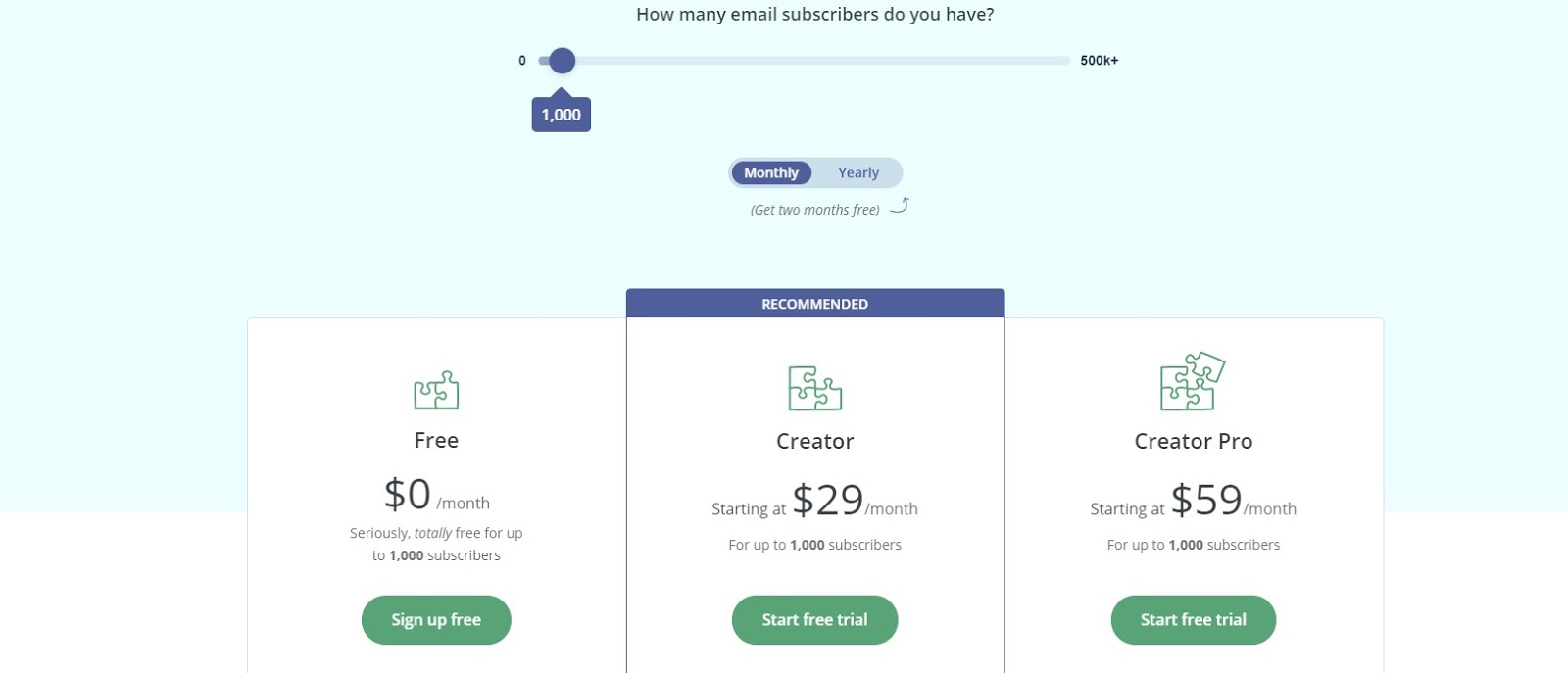The image size is (1568, 673).
Task: Select the Monthly billing option
Action: [x=771, y=172]
